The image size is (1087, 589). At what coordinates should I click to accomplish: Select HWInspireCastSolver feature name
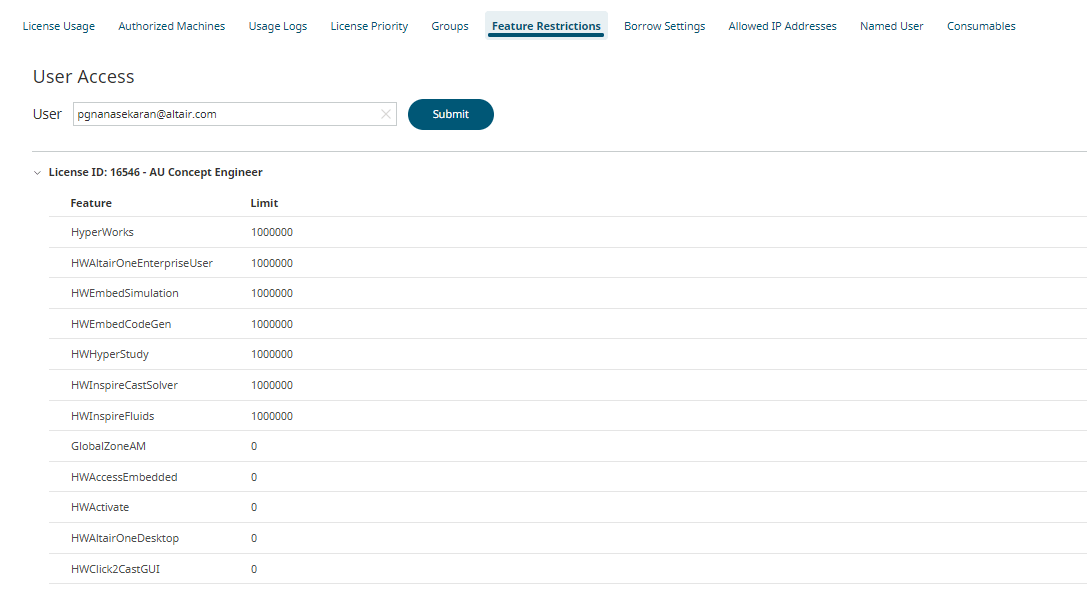(x=124, y=385)
